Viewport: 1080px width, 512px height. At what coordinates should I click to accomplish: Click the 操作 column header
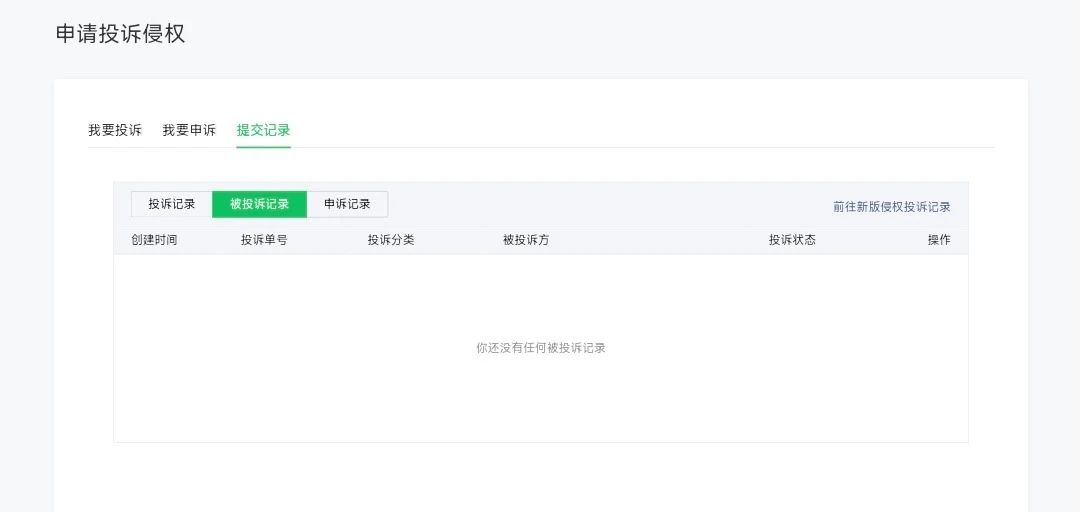[x=939, y=240]
